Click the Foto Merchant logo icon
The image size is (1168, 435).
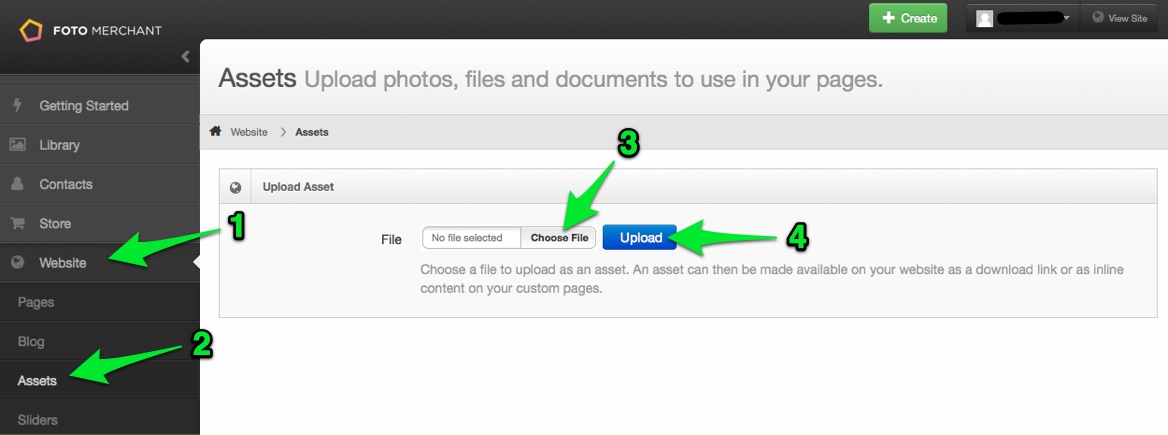(31, 31)
